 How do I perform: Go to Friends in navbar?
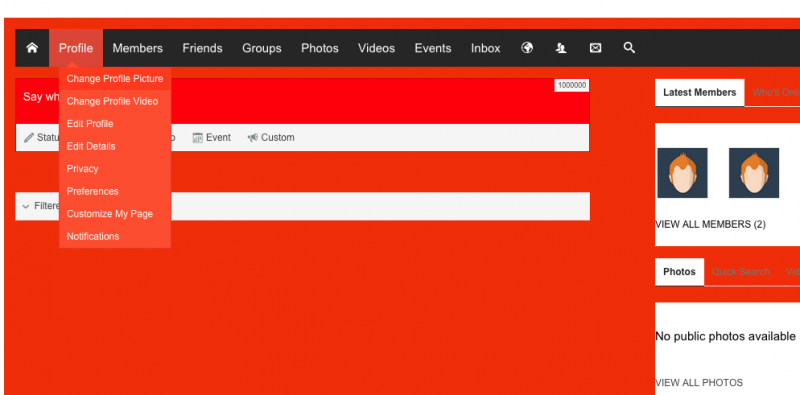(x=203, y=48)
